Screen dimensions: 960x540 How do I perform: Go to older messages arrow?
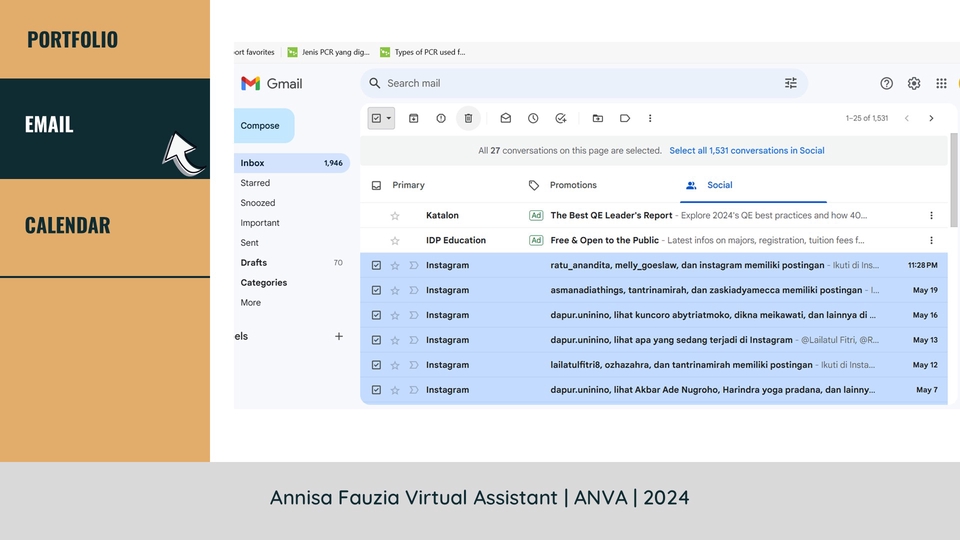[x=931, y=118]
